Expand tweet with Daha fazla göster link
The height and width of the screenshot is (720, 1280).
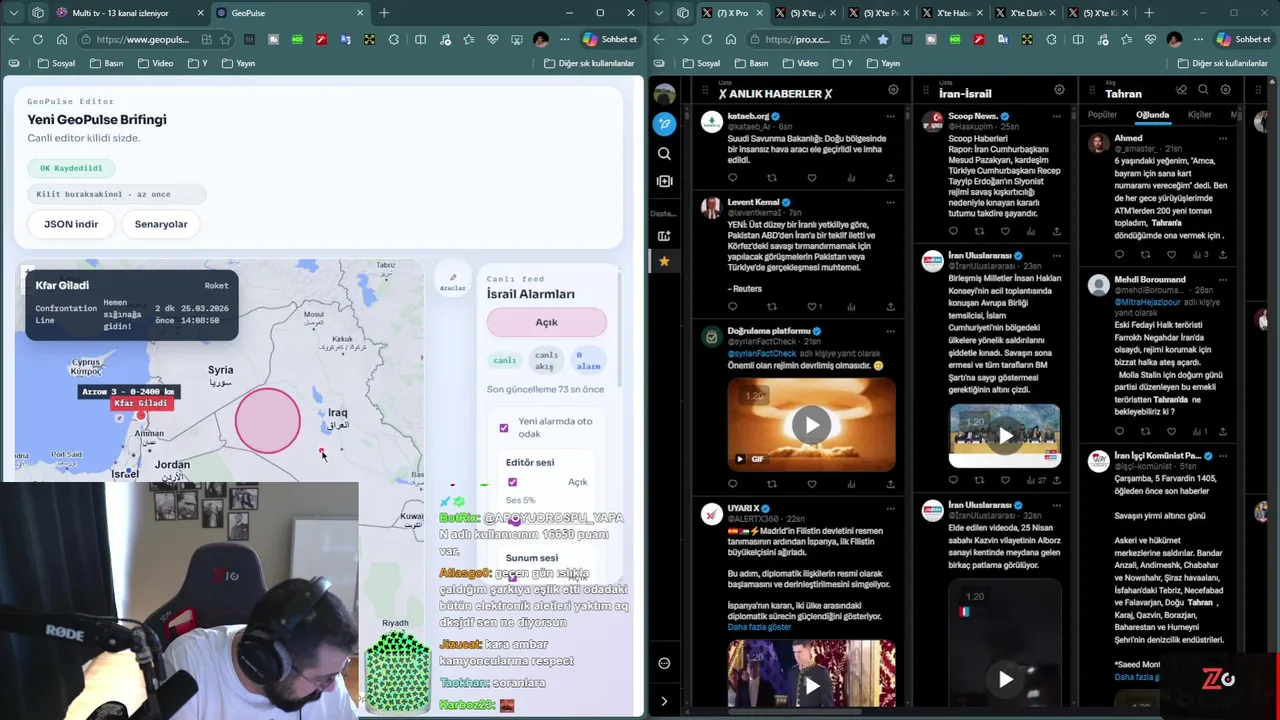tap(757, 627)
